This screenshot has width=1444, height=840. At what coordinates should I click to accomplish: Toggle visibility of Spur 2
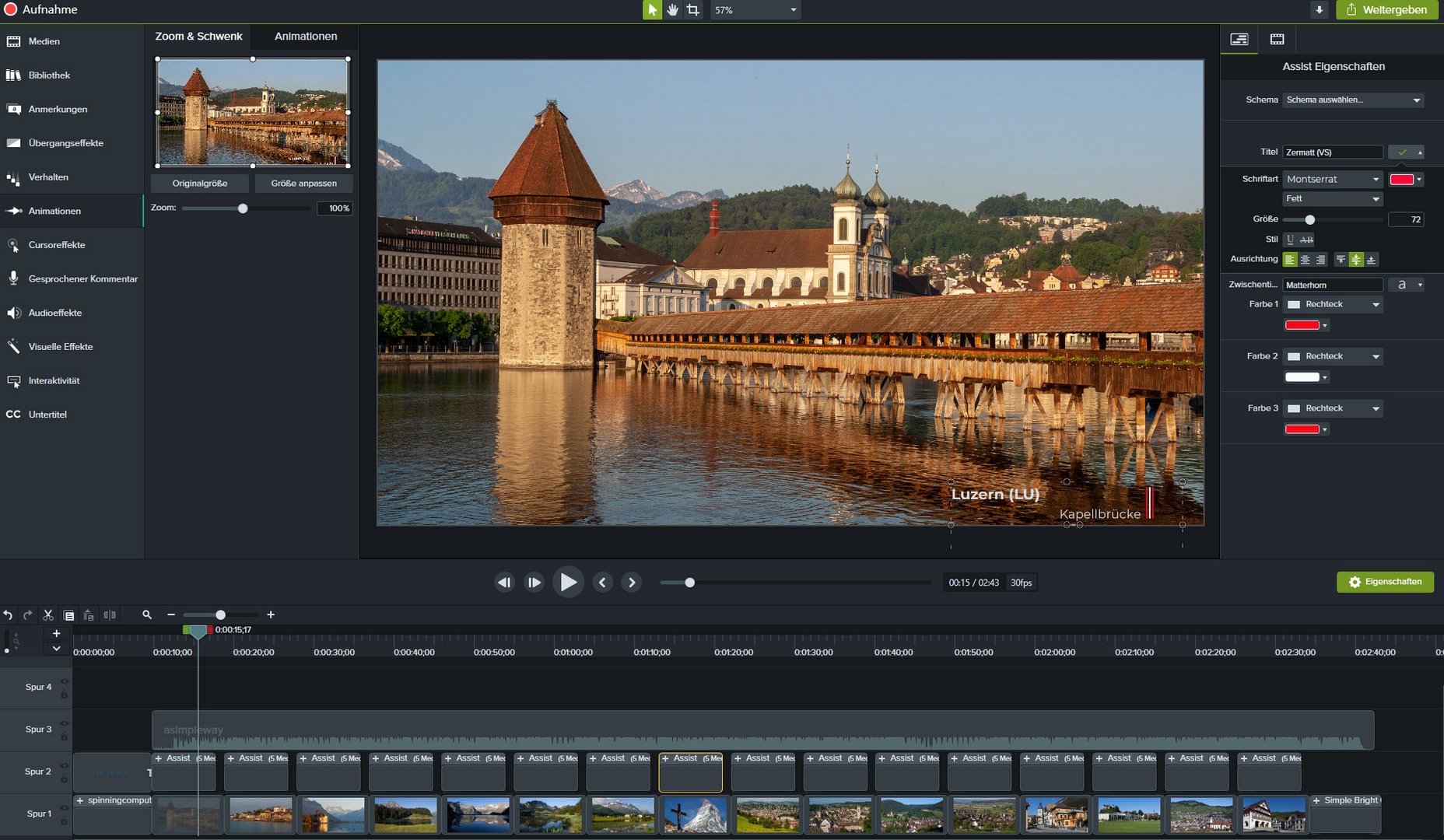click(x=65, y=766)
